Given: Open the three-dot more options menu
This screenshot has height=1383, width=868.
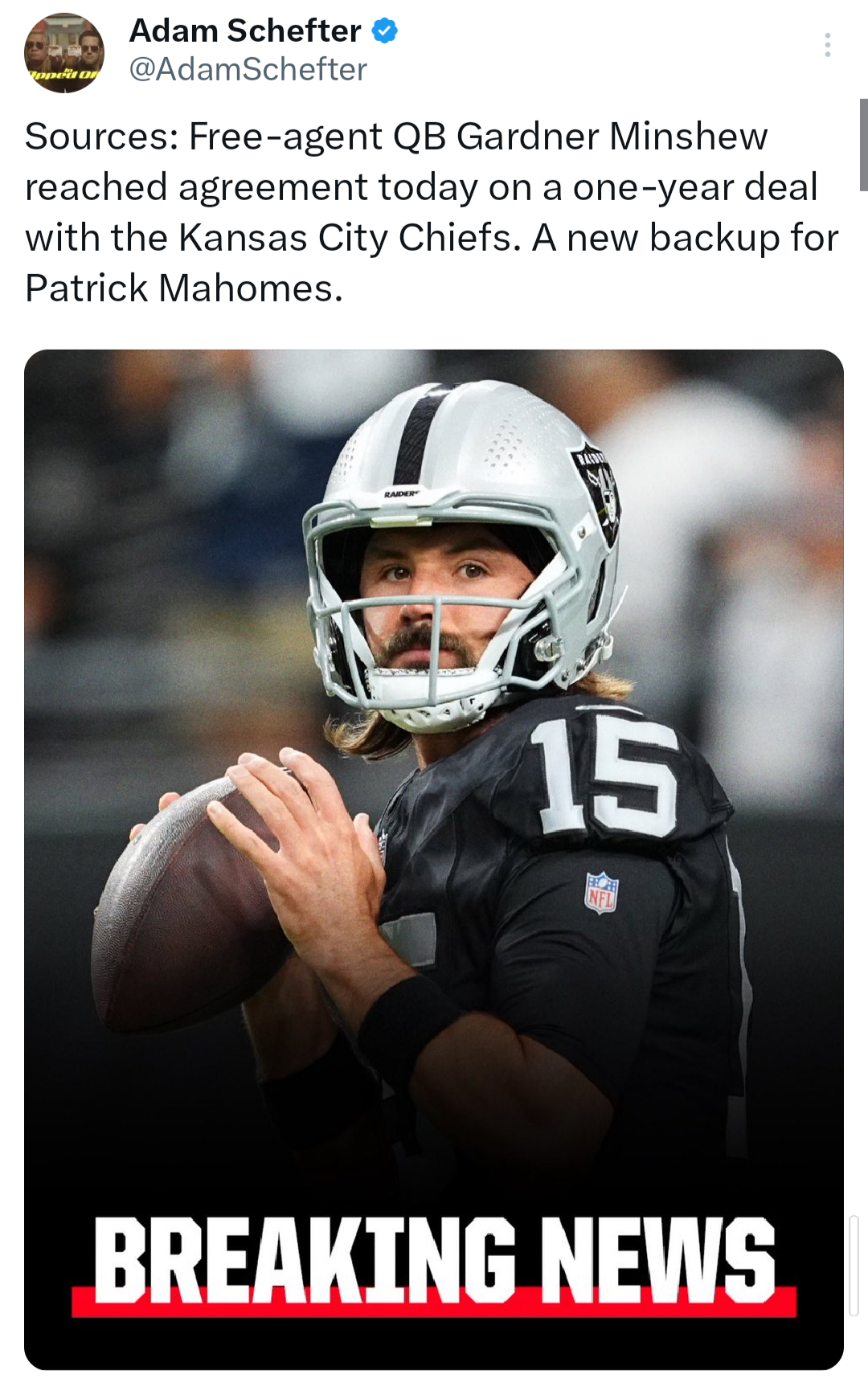Looking at the screenshot, I should pyautogui.click(x=827, y=45).
